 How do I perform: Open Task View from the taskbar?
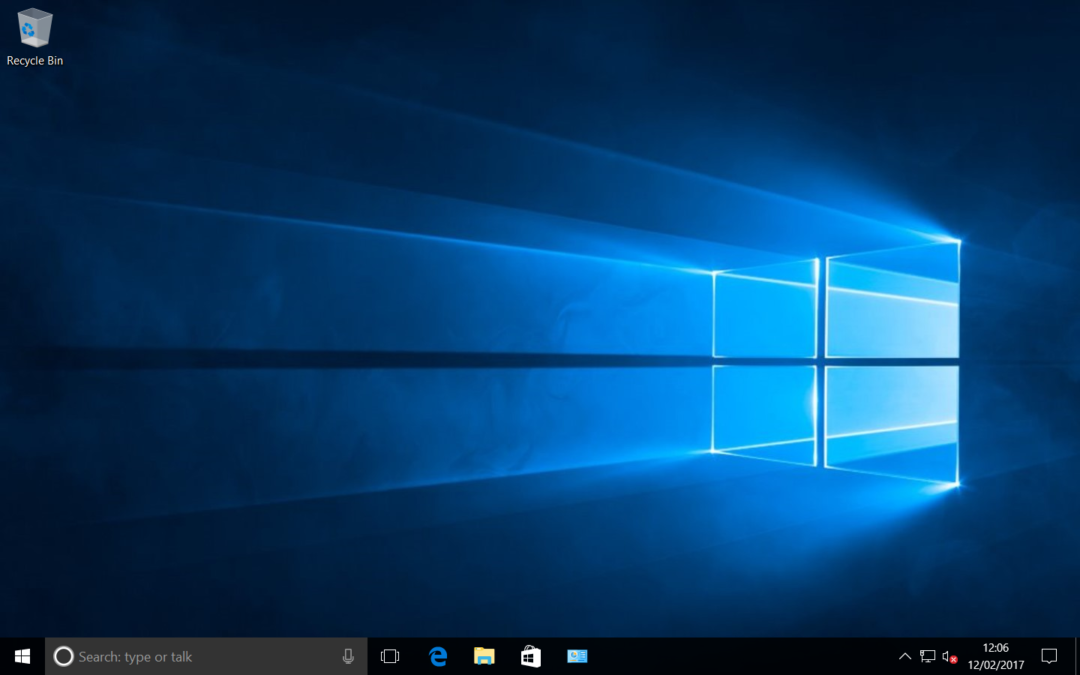point(390,656)
